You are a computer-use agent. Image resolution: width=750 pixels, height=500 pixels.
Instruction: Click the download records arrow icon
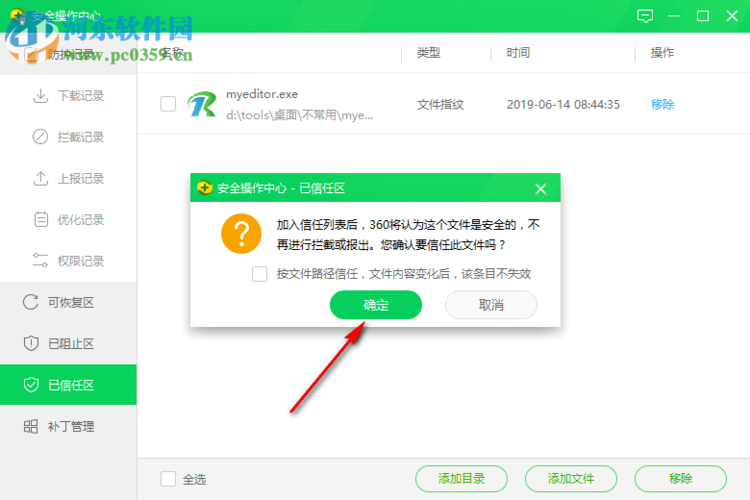tap(41, 96)
